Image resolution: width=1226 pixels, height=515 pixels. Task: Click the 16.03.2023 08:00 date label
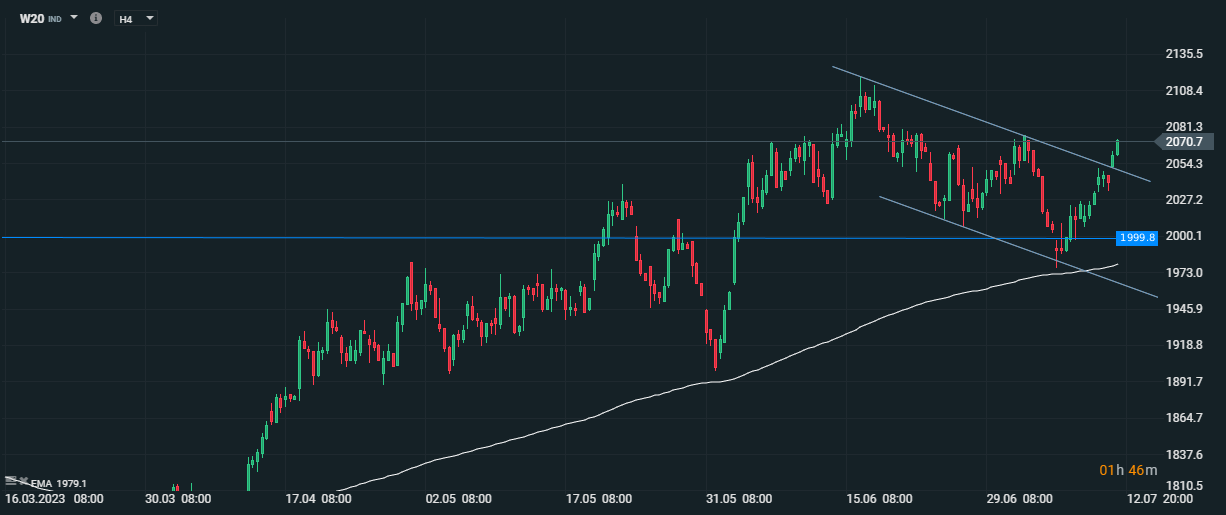(55, 497)
